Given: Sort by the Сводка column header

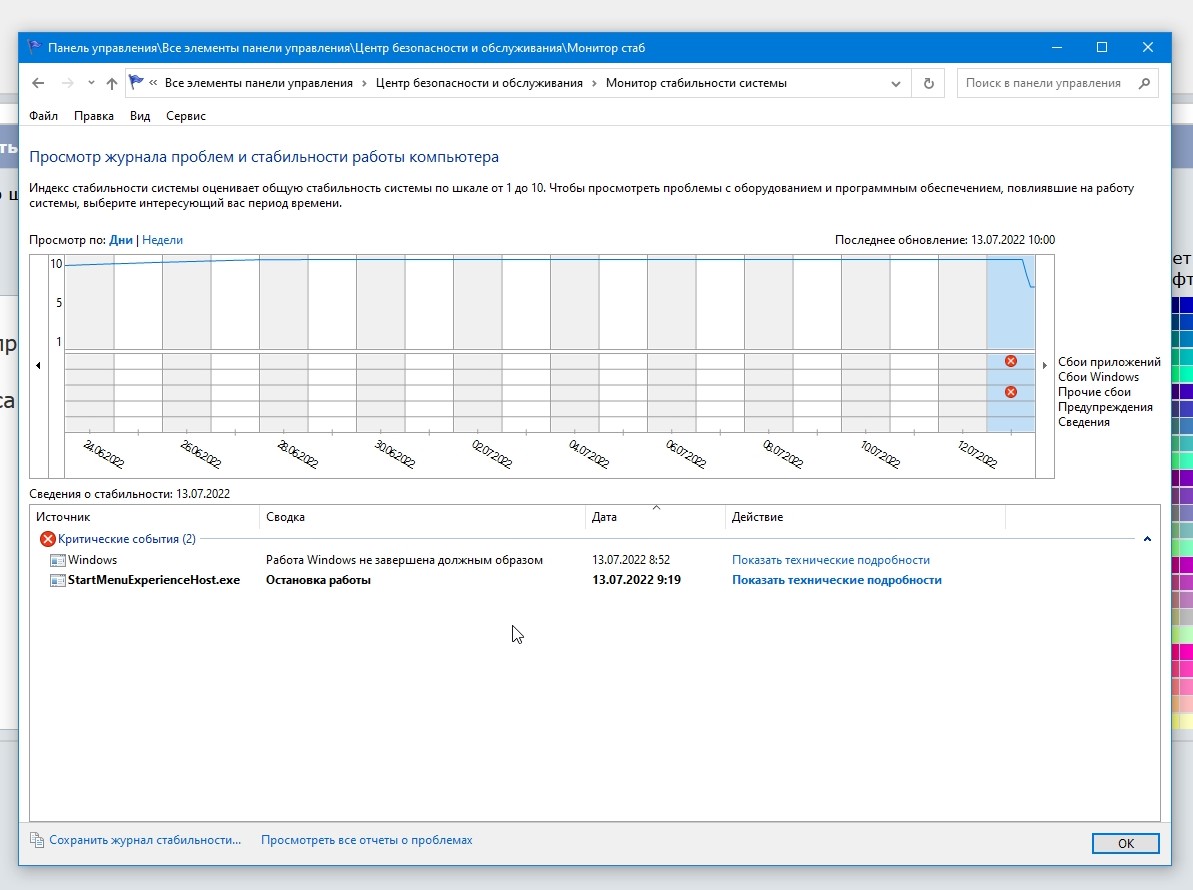Looking at the screenshot, I should [x=422, y=517].
